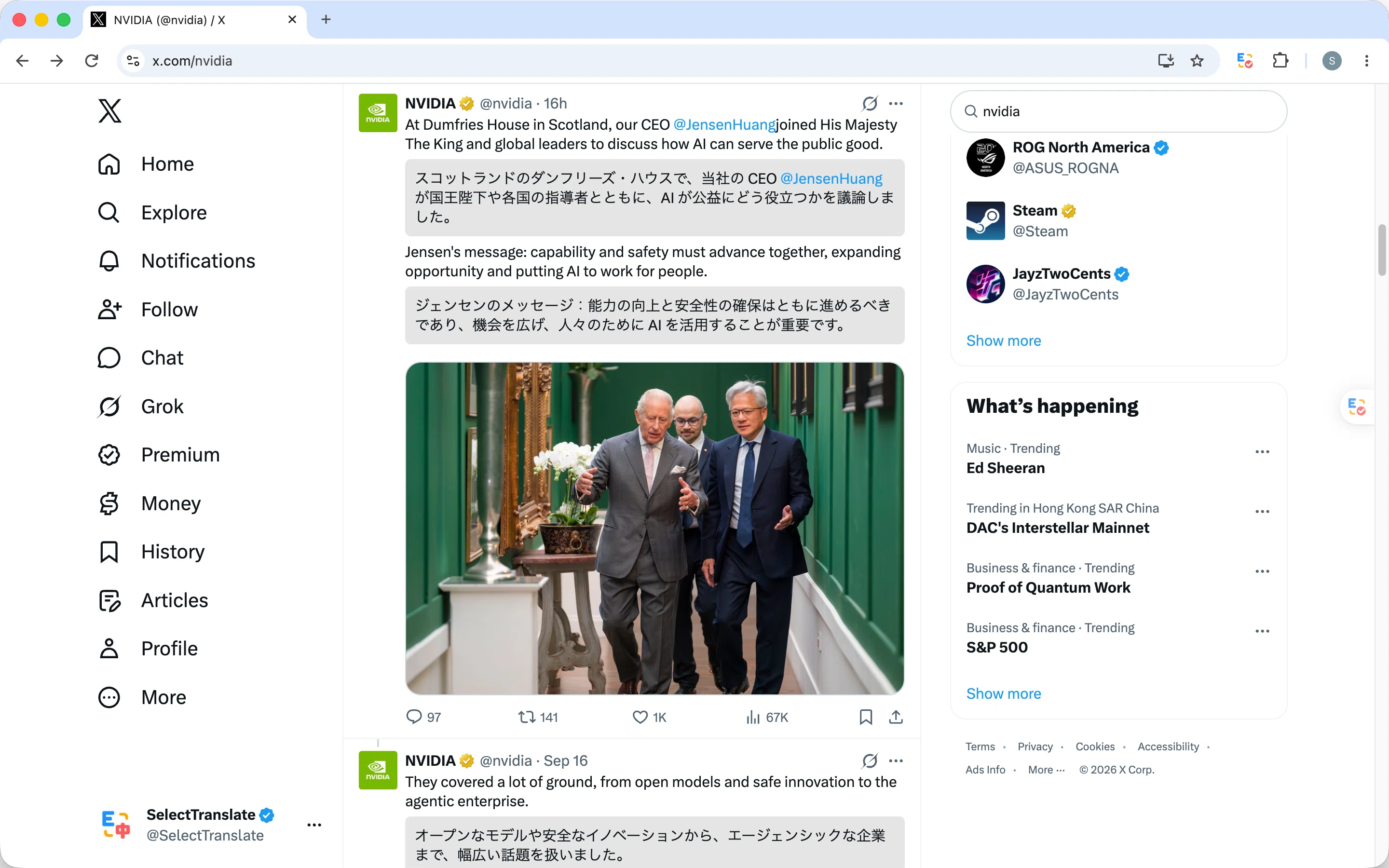This screenshot has width=1389, height=868.
Task: Go back in browser history
Action: click(22, 61)
